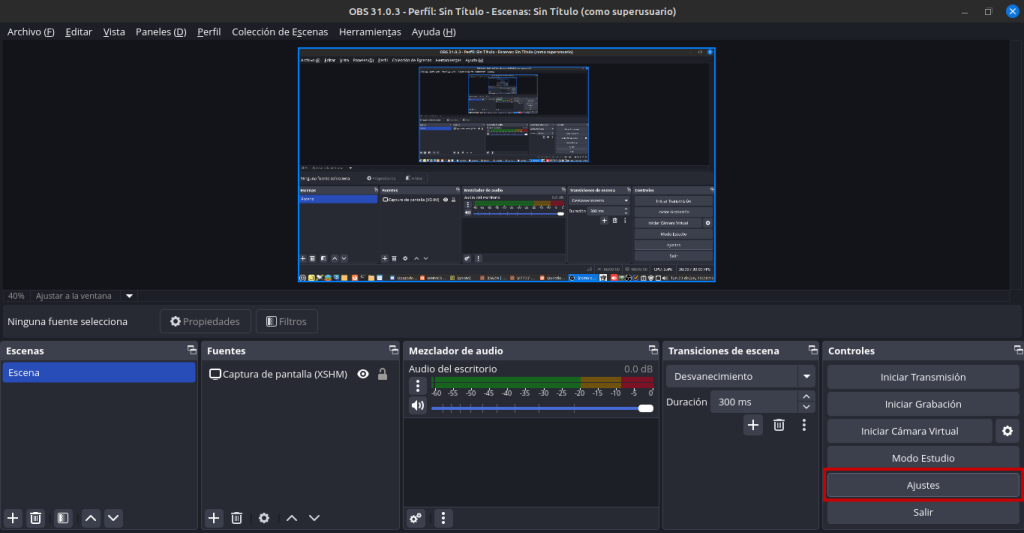Add a new scene with the plus icon
Screen dimensions: 1024x533
pos(13,518)
